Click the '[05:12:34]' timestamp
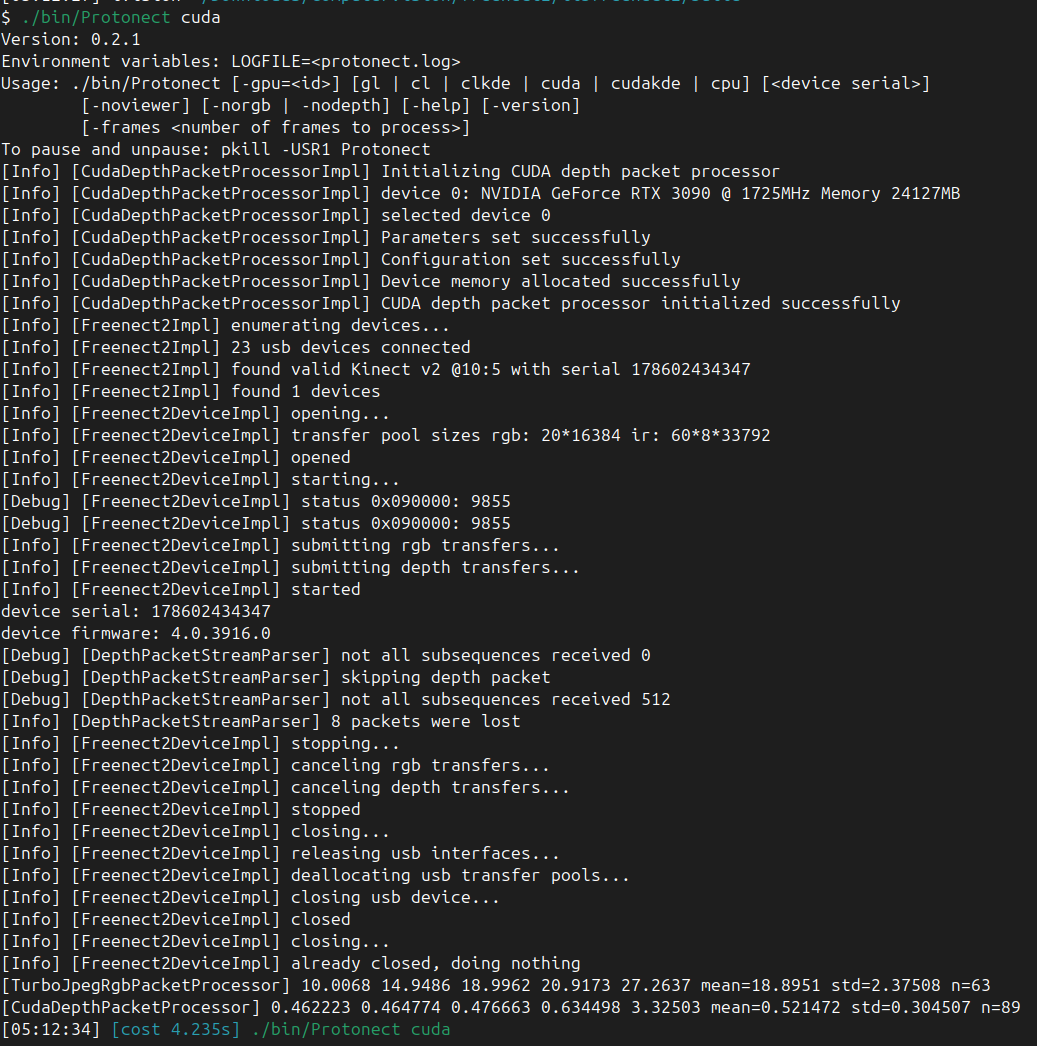The height and width of the screenshot is (1046, 1037). 51,1030
